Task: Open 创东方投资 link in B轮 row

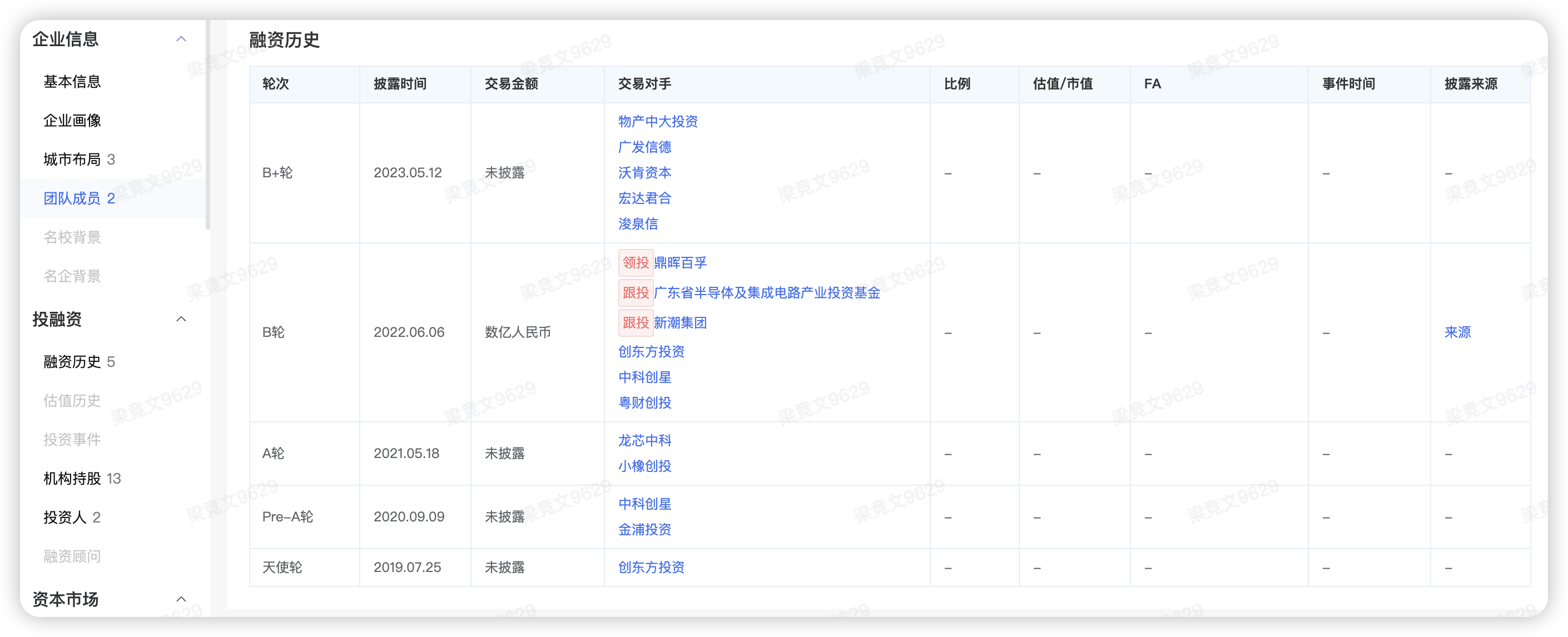Action: [651, 352]
